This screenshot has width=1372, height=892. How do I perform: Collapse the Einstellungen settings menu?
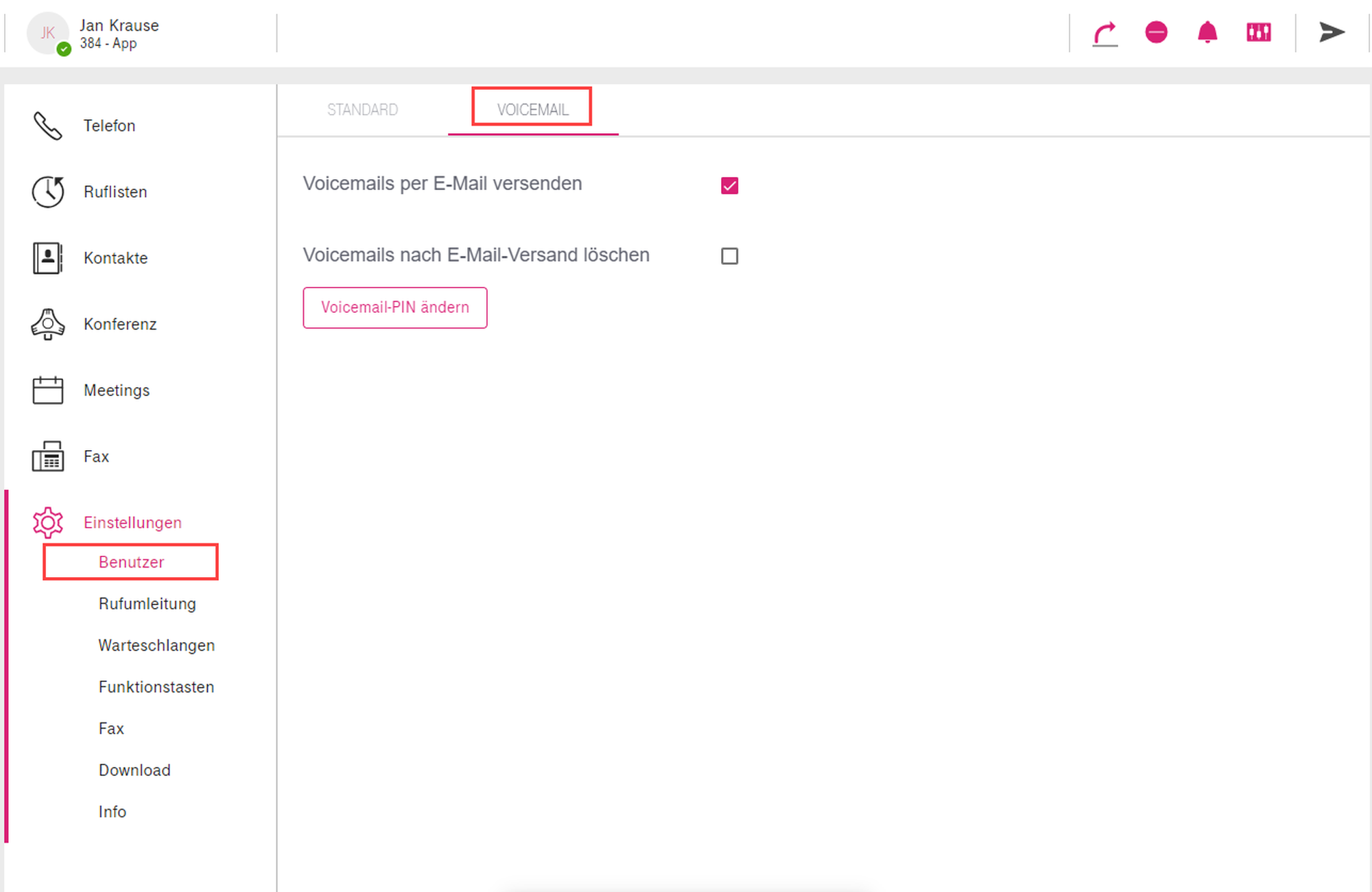[132, 522]
